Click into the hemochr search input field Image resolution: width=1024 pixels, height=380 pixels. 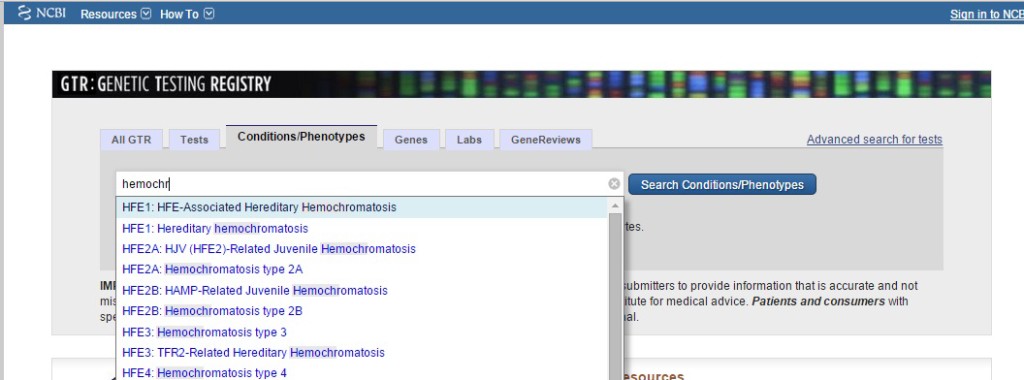362,184
